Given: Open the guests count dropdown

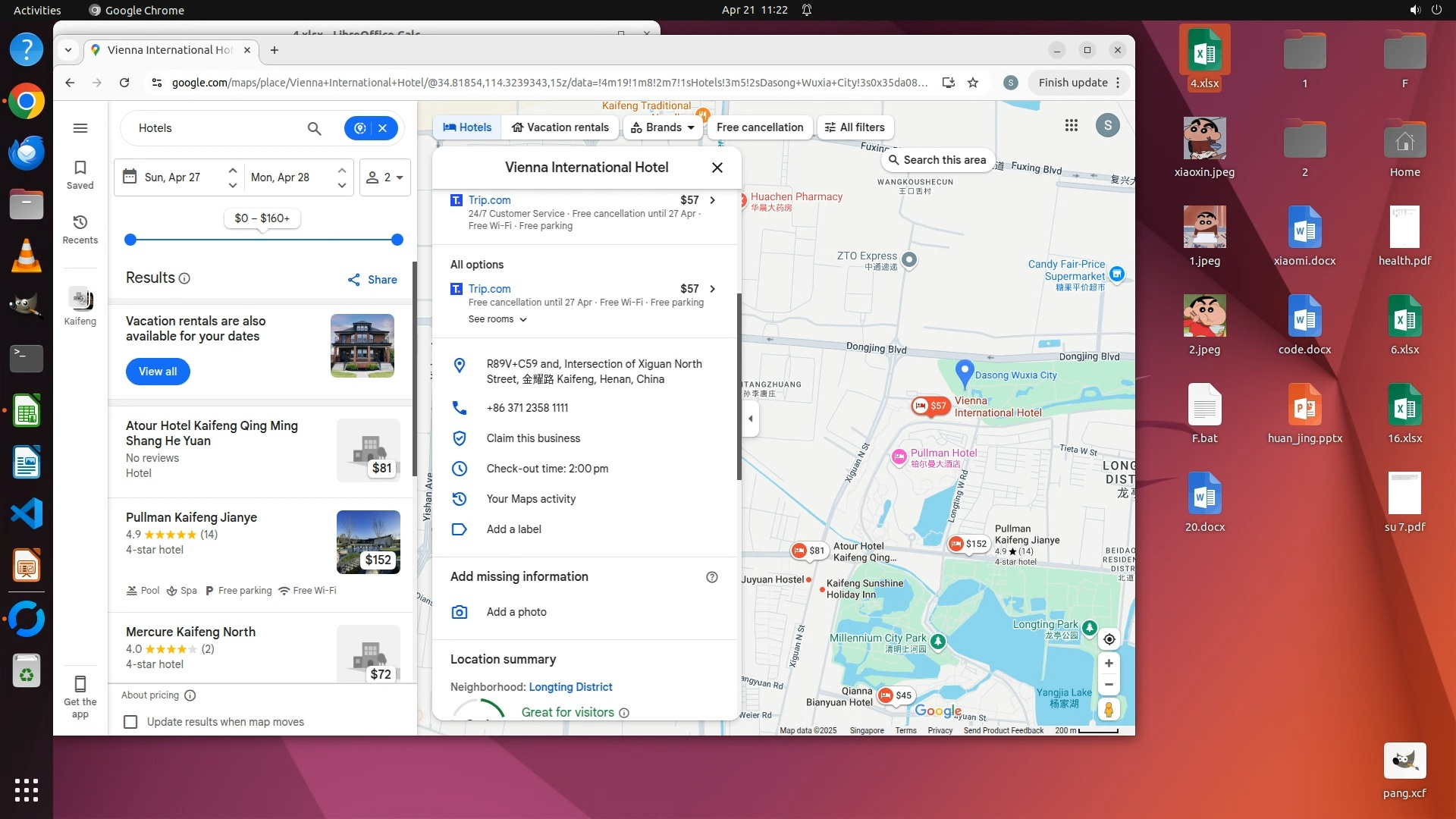Looking at the screenshot, I should (385, 177).
